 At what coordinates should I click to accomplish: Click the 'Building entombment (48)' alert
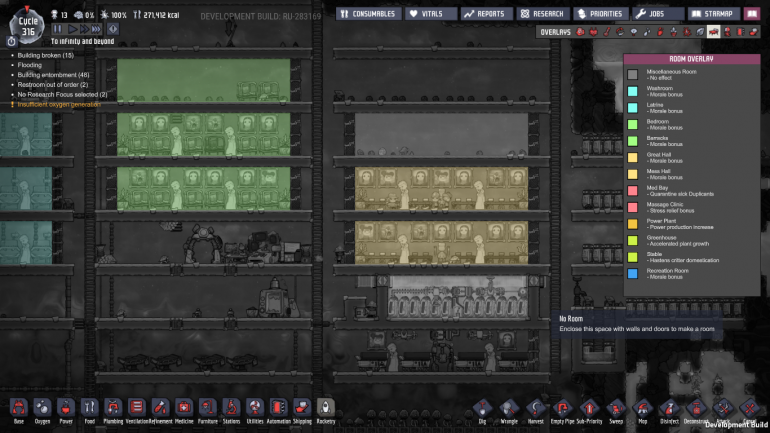pos(53,75)
